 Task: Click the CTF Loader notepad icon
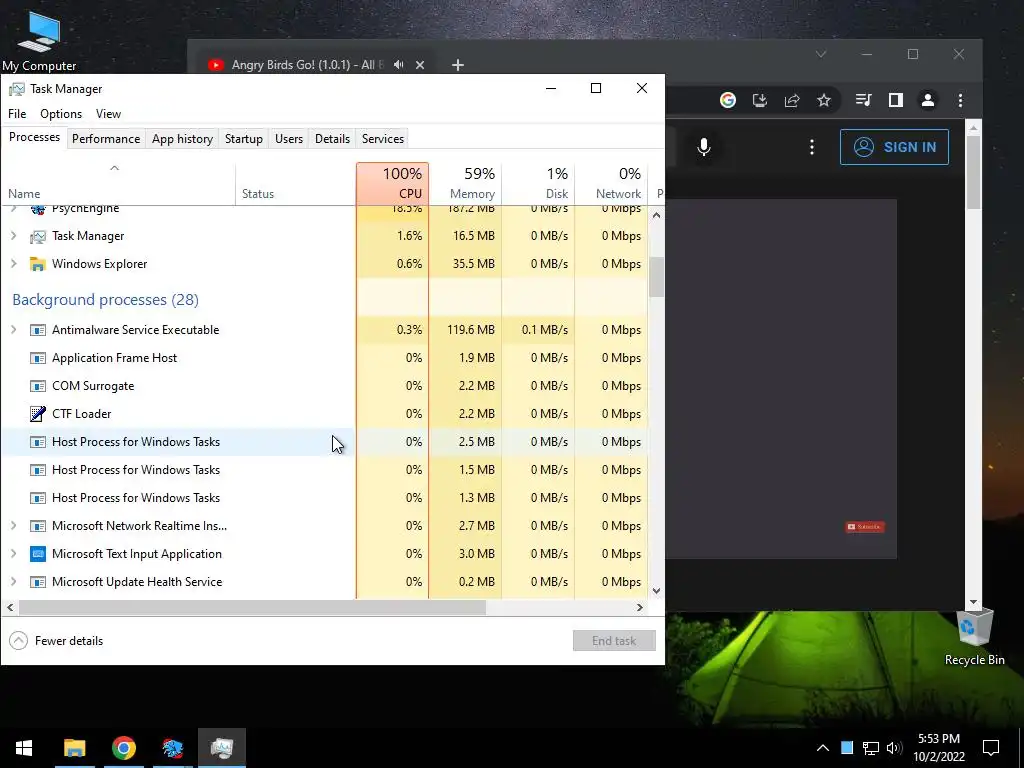click(x=38, y=414)
